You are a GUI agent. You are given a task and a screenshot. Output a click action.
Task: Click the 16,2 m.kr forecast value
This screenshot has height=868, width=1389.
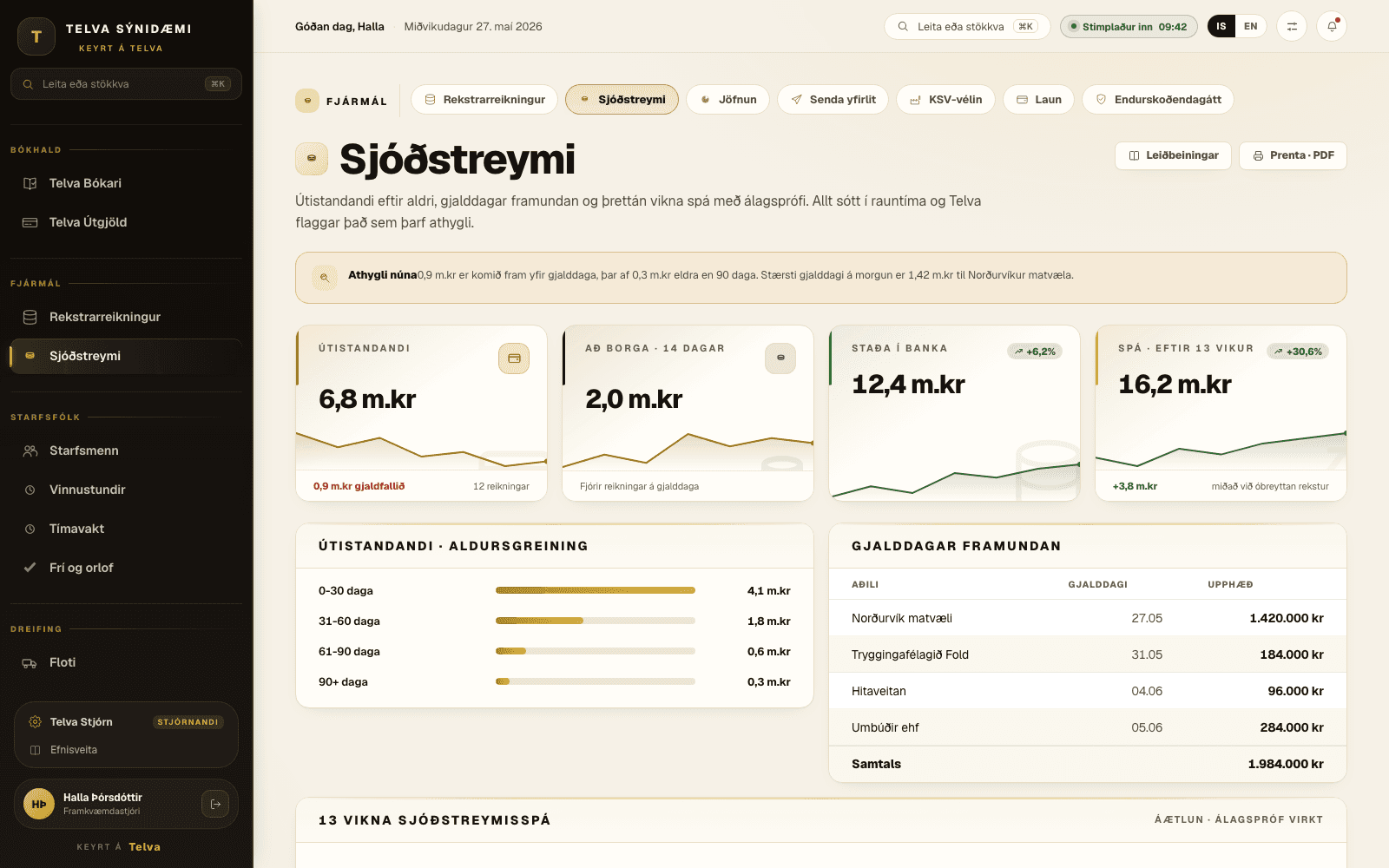pyautogui.click(x=1175, y=384)
